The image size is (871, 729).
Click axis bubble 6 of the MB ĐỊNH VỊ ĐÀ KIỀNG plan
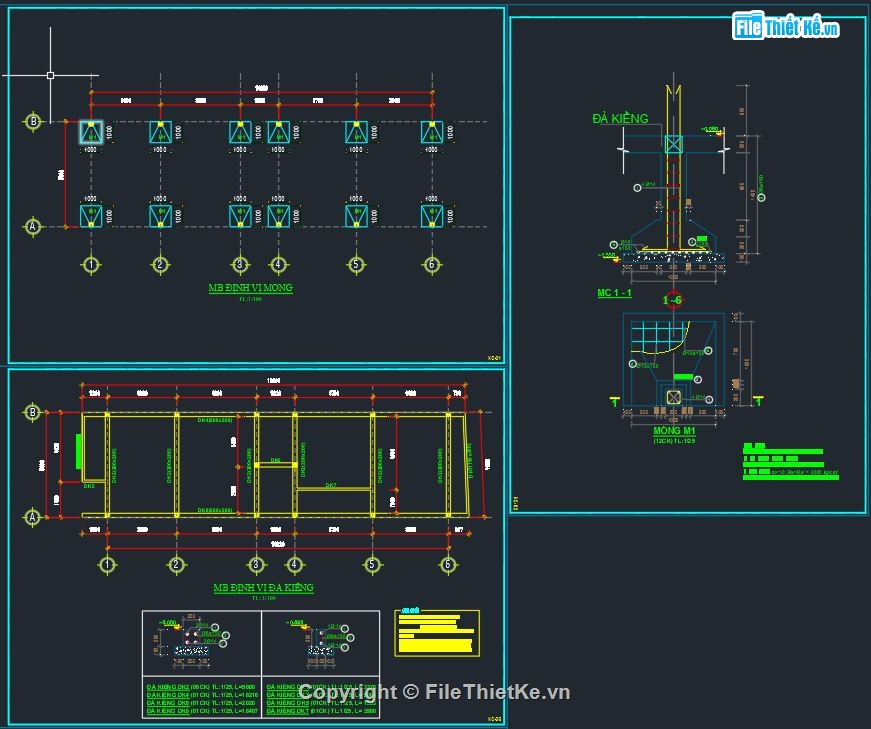448,565
